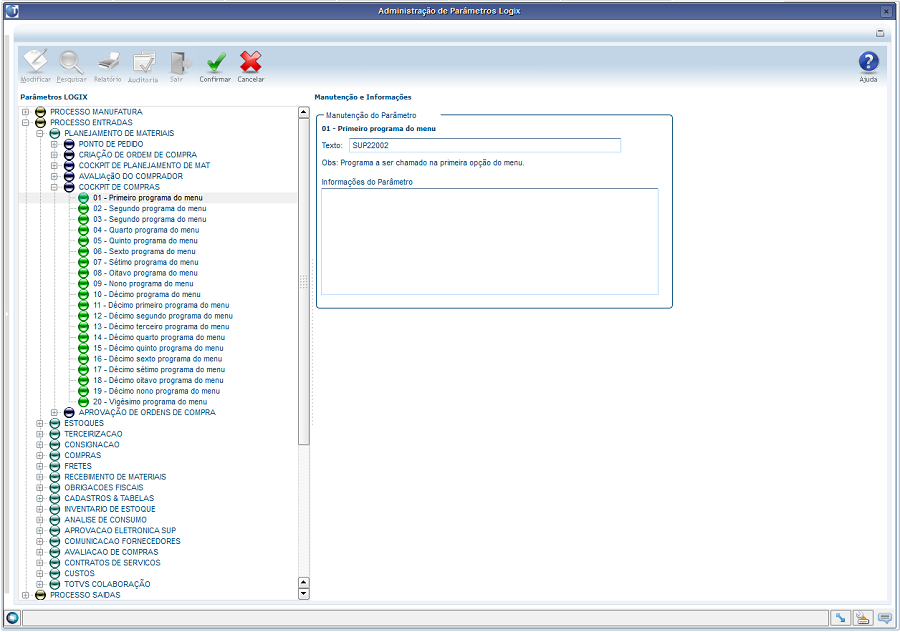Click the TOTVS COLABORAÇÃO node icon
Viewport: 900px width, 632px height.
click(55, 584)
